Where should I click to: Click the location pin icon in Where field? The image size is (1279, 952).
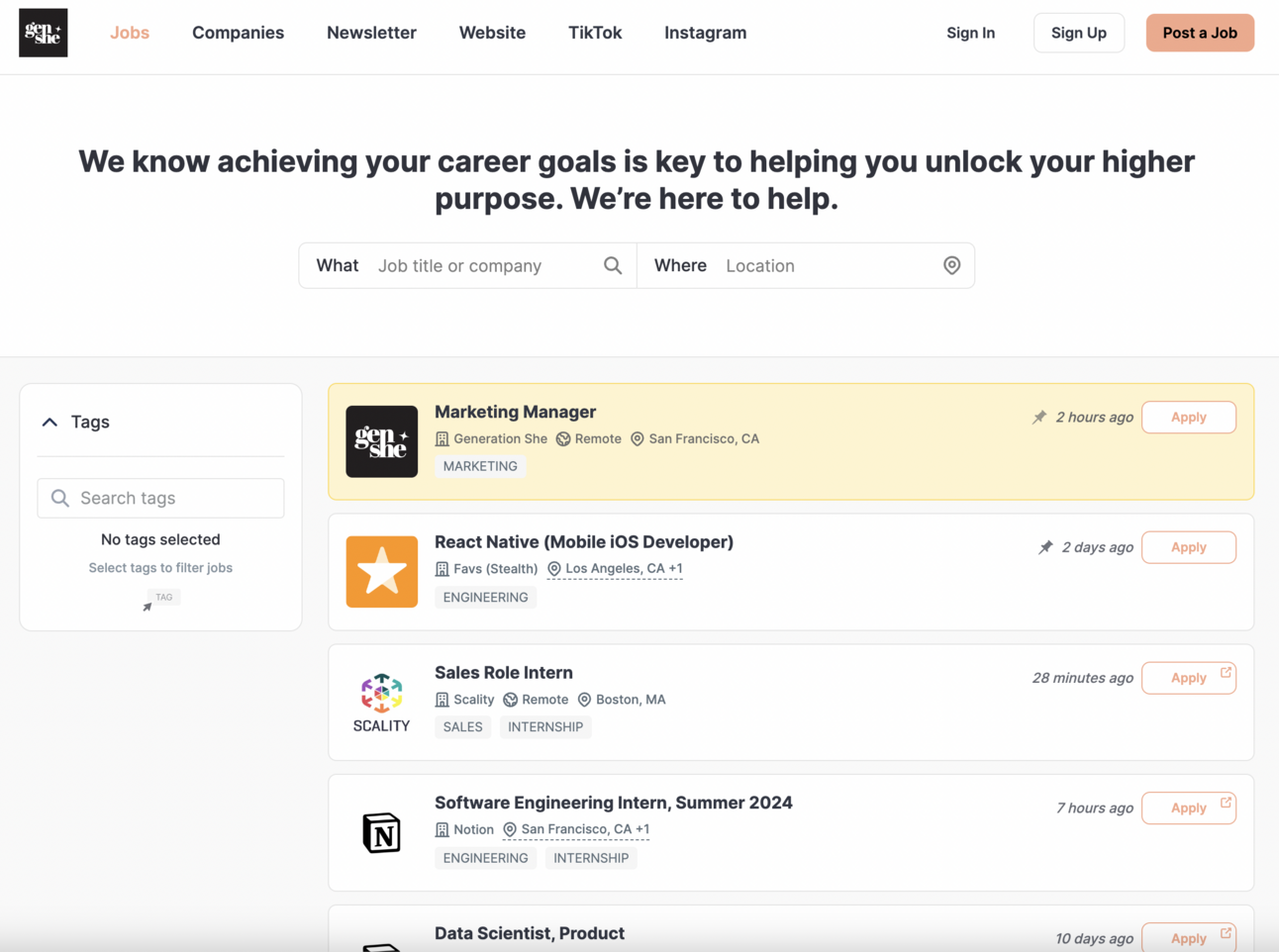[951, 265]
